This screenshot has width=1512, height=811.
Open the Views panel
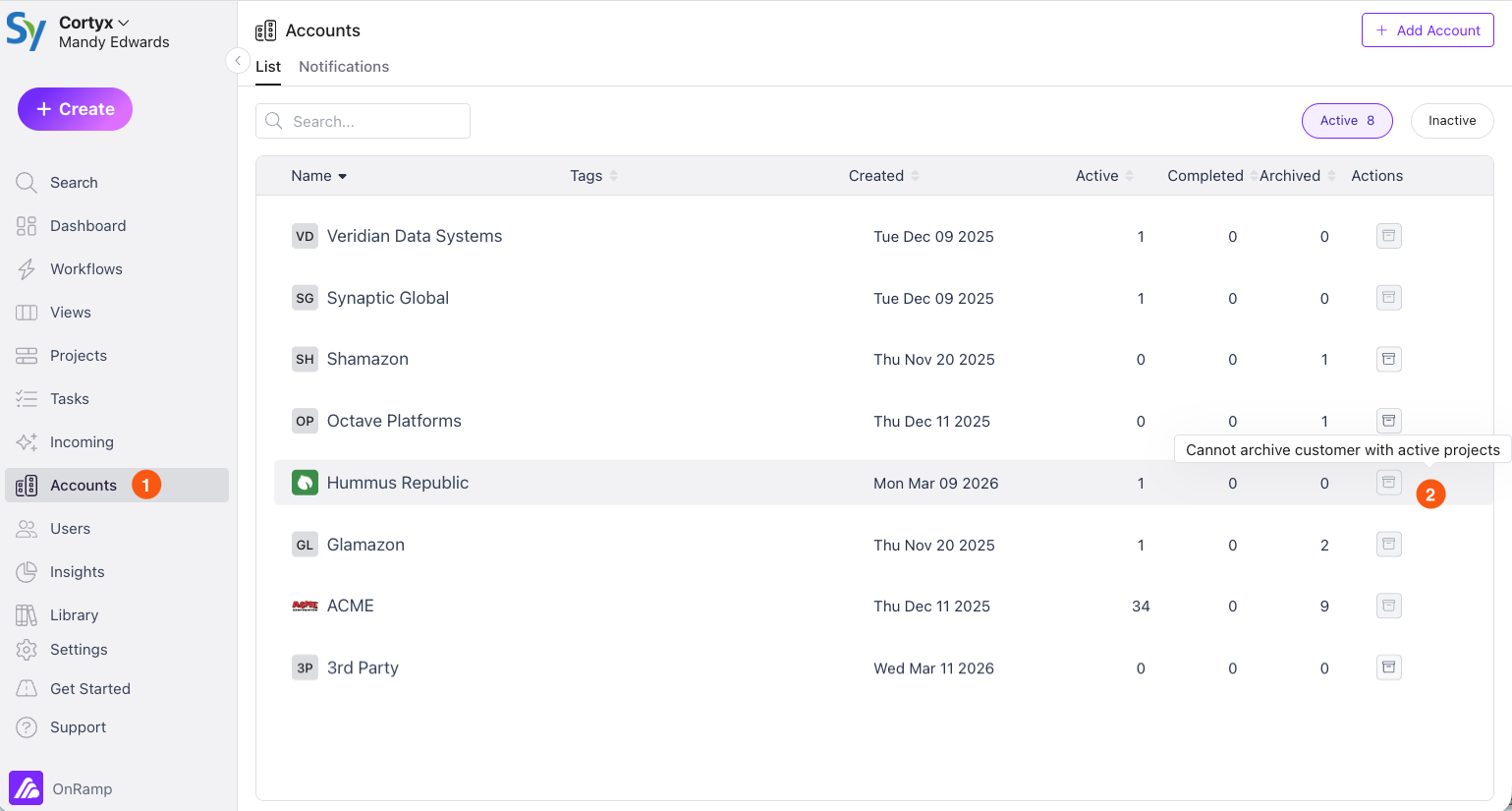(70, 312)
